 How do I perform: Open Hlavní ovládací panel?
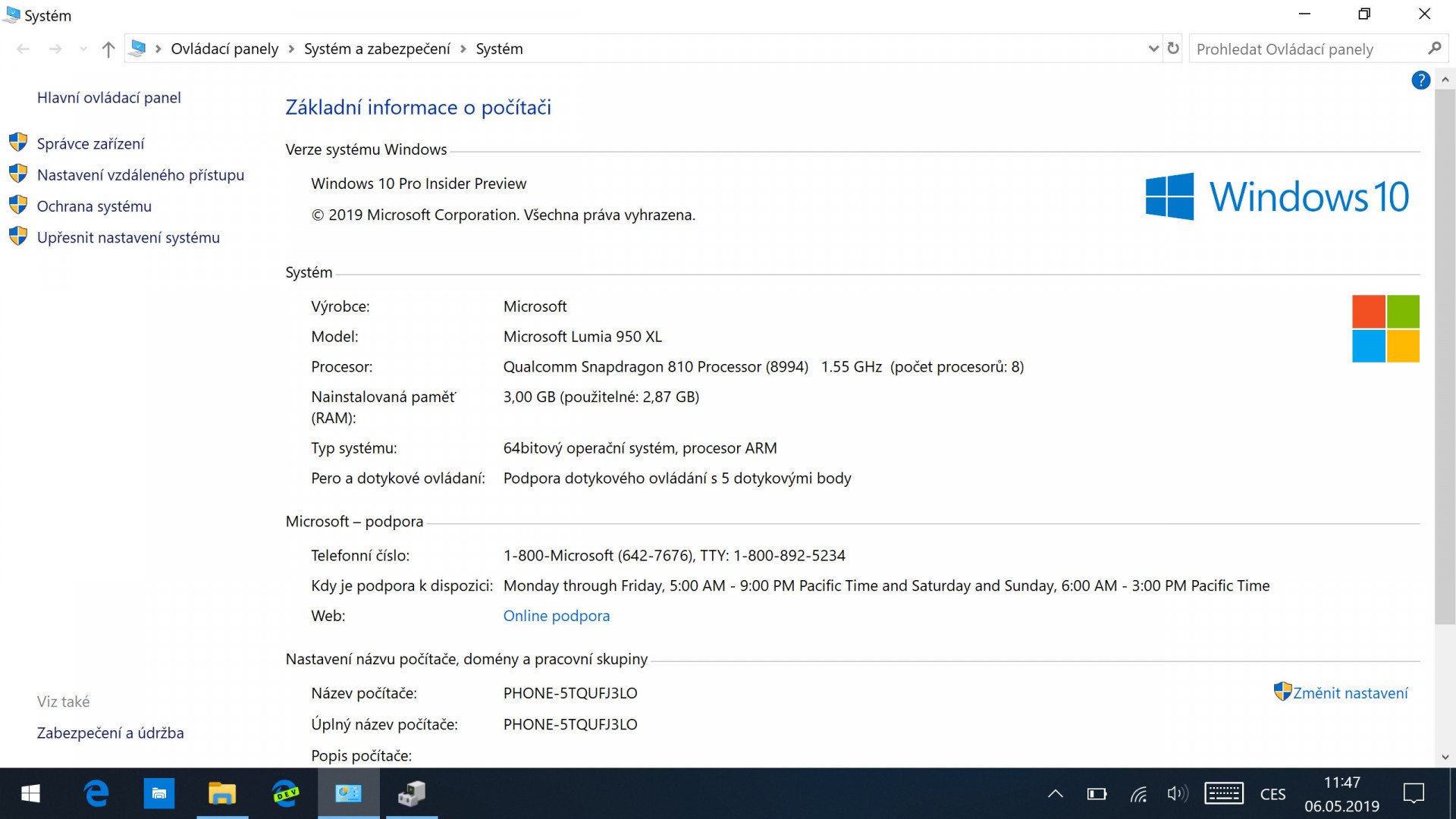(x=109, y=98)
